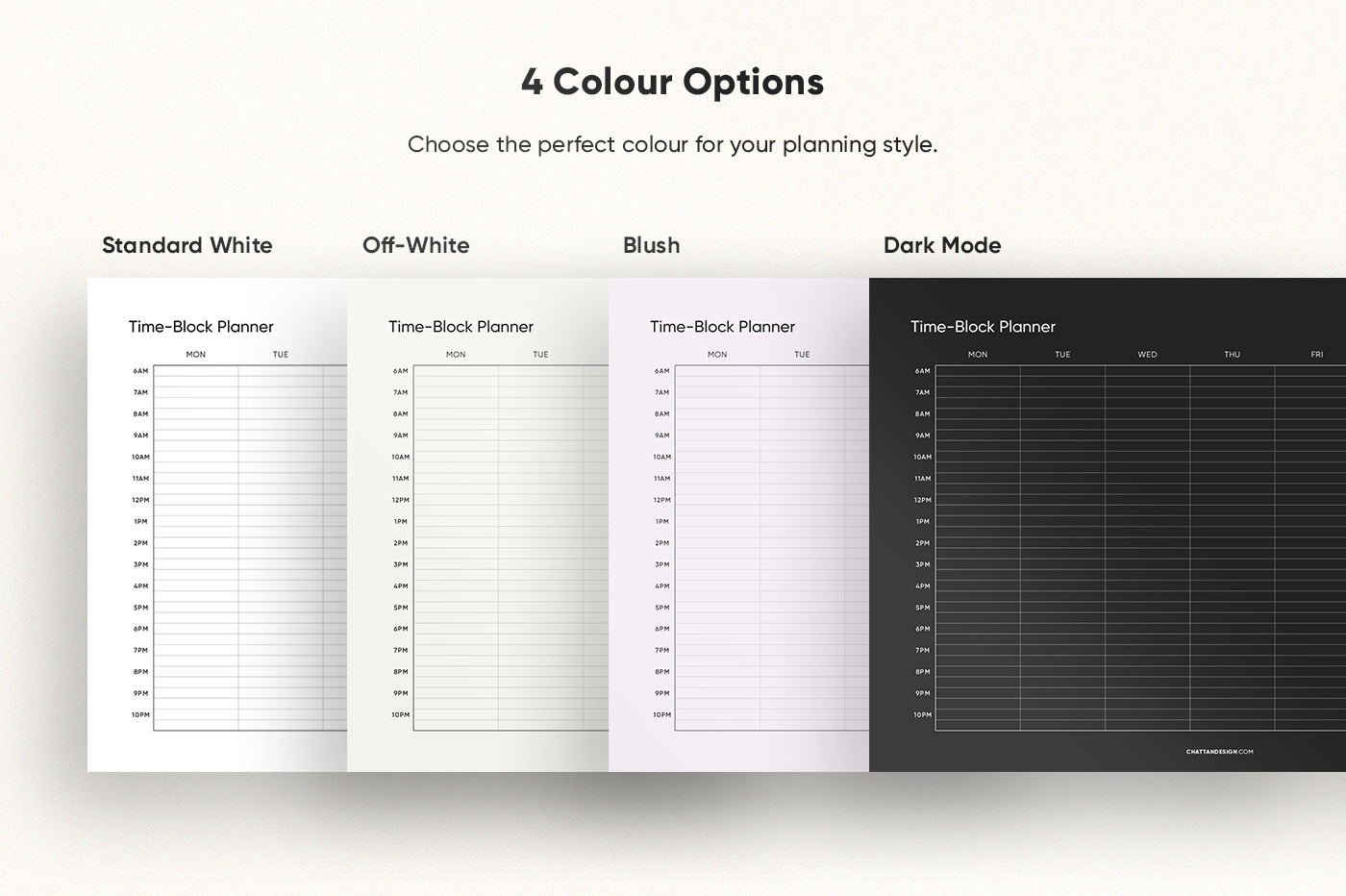Click the 12PM label in Dark Mode planner
Viewport: 1346px width, 896px height.
tap(922, 500)
